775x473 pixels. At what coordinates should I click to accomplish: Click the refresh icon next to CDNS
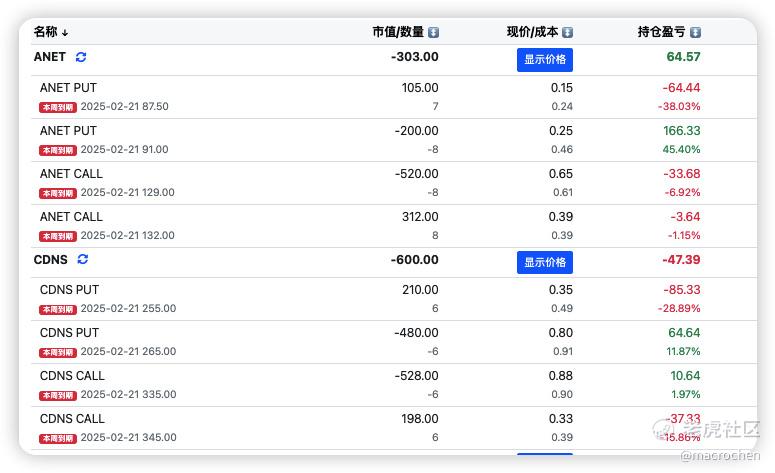point(83,259)
